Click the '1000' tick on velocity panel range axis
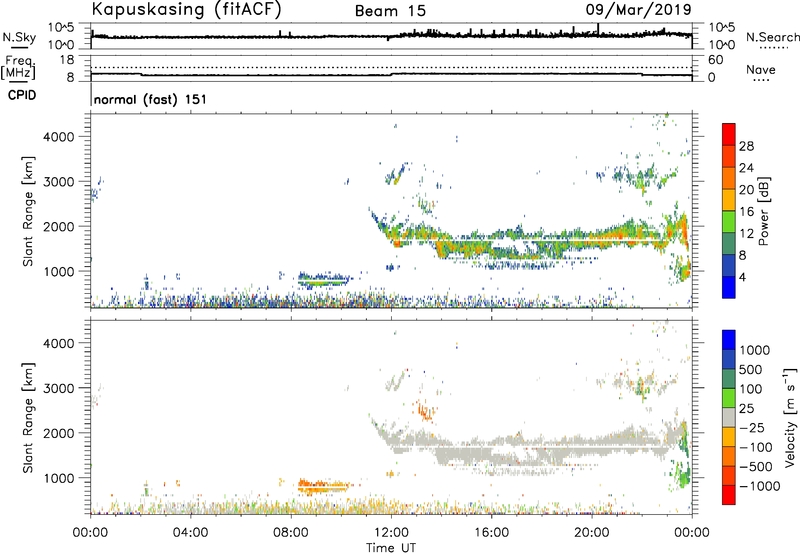The width and height of the screenshot is (800, 554). pyautogui.click(x=58, y=478)
